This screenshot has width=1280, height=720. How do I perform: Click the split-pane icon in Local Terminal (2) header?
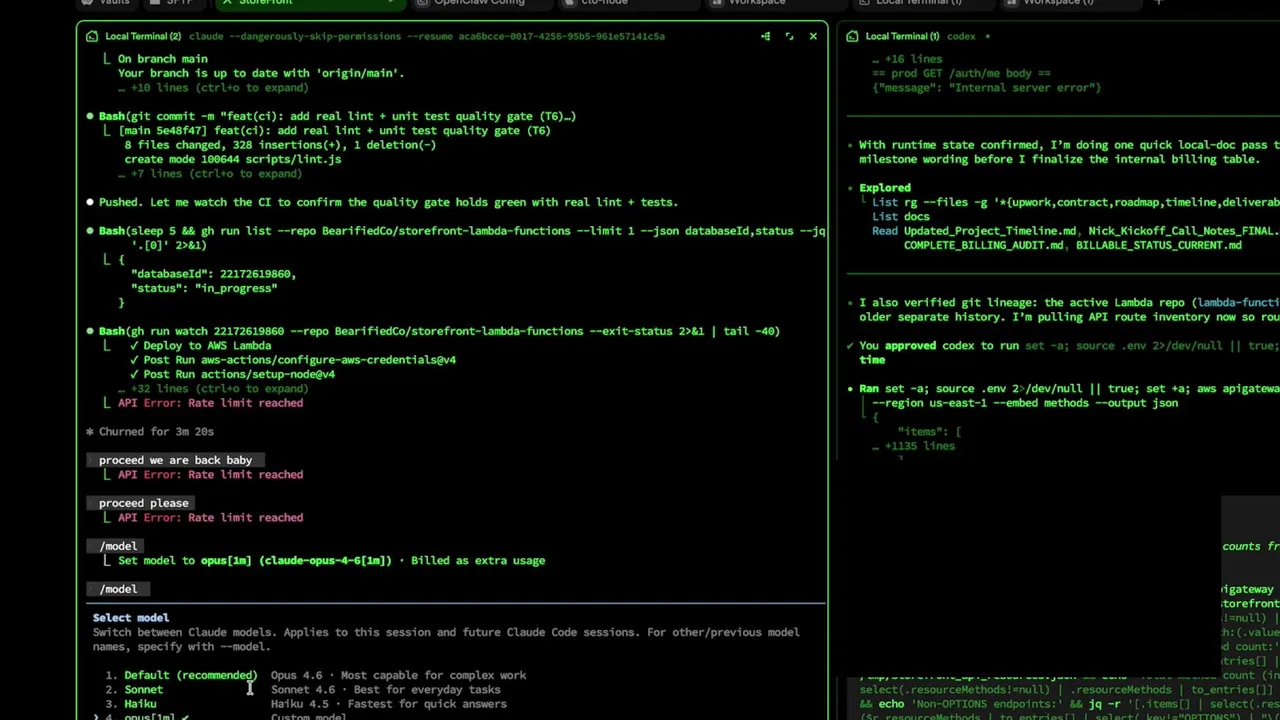(766, 36)
